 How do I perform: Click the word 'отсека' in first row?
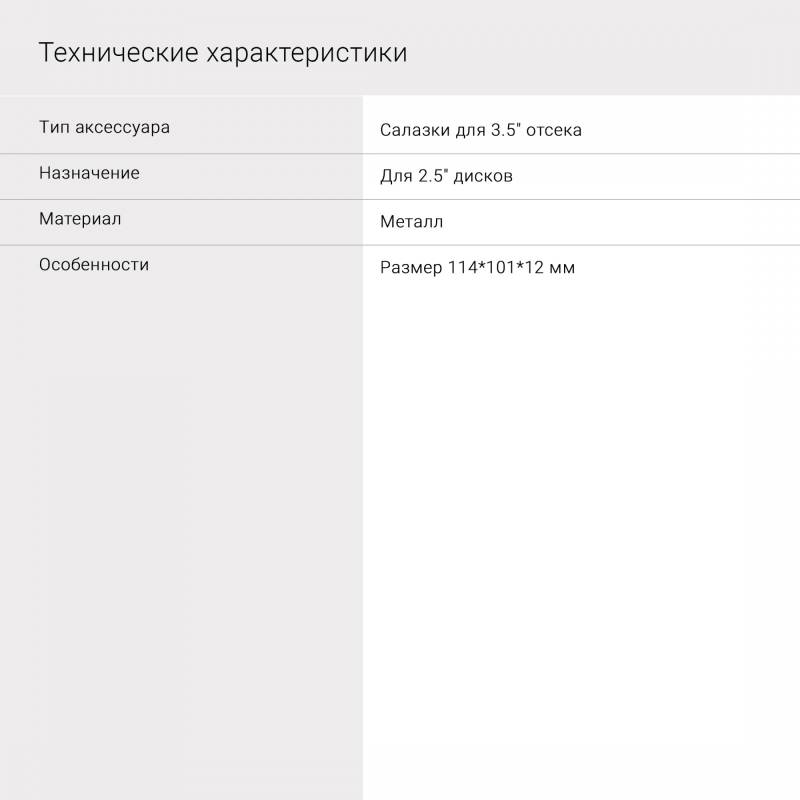click(554, 130)
